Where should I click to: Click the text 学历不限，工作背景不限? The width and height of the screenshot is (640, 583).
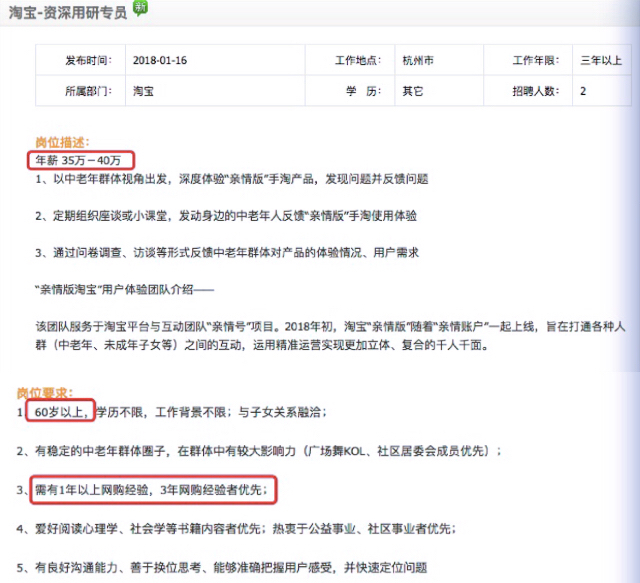tap(161, 412)
